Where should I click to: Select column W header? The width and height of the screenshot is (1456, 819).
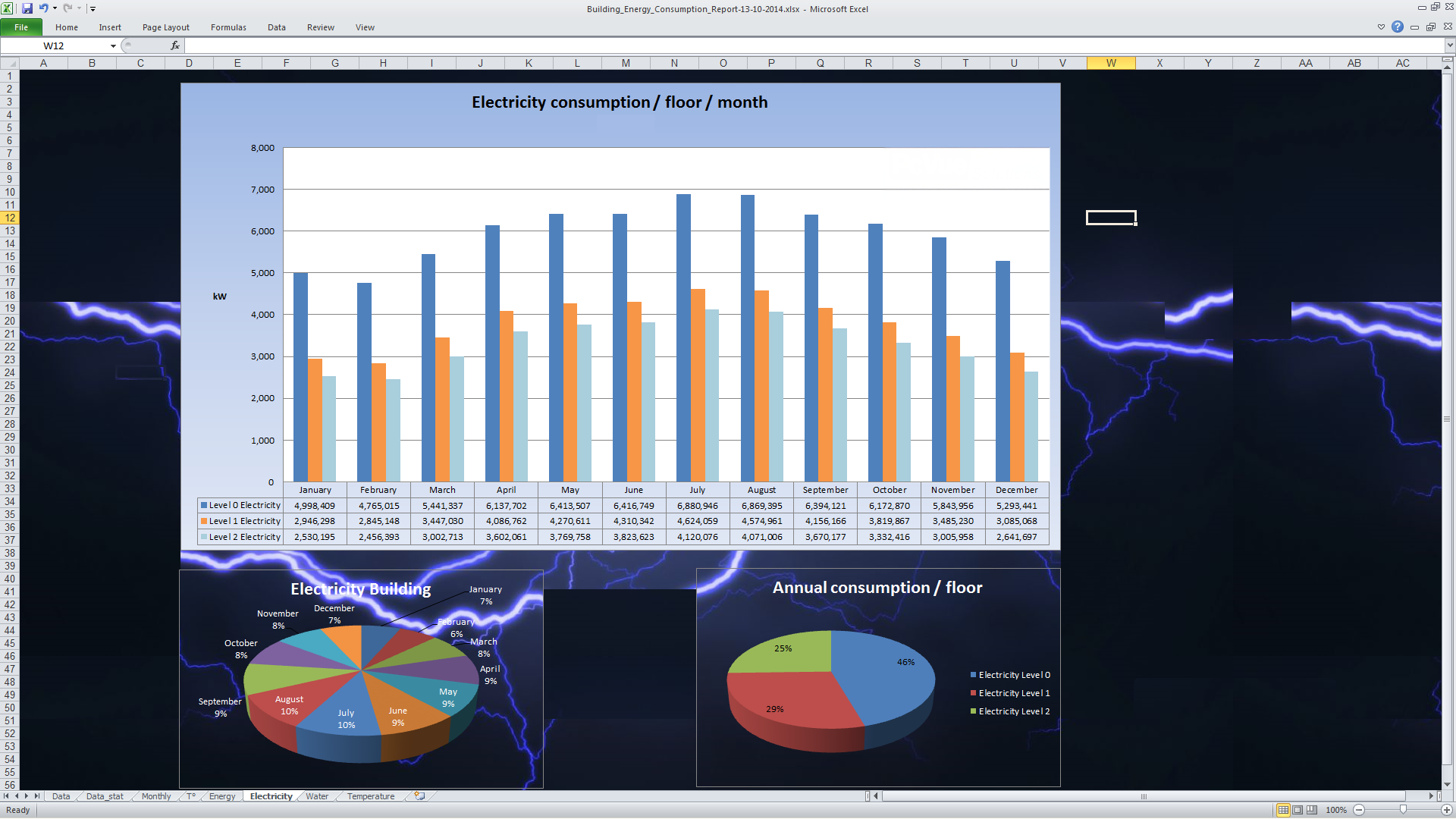[x=1110, y=63]
